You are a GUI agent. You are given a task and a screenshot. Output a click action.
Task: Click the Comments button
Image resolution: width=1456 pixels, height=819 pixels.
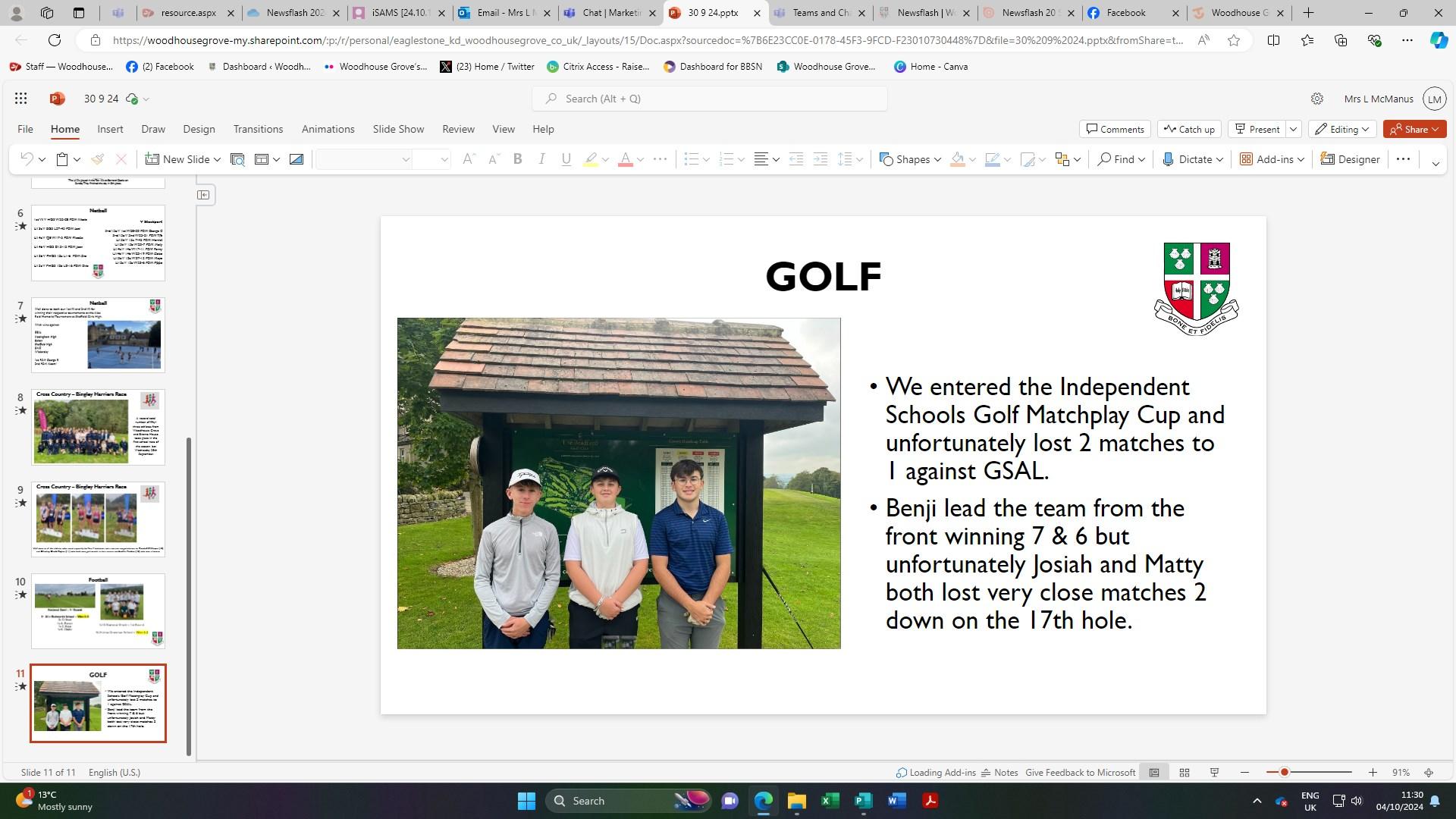[x=1115, y=129]
